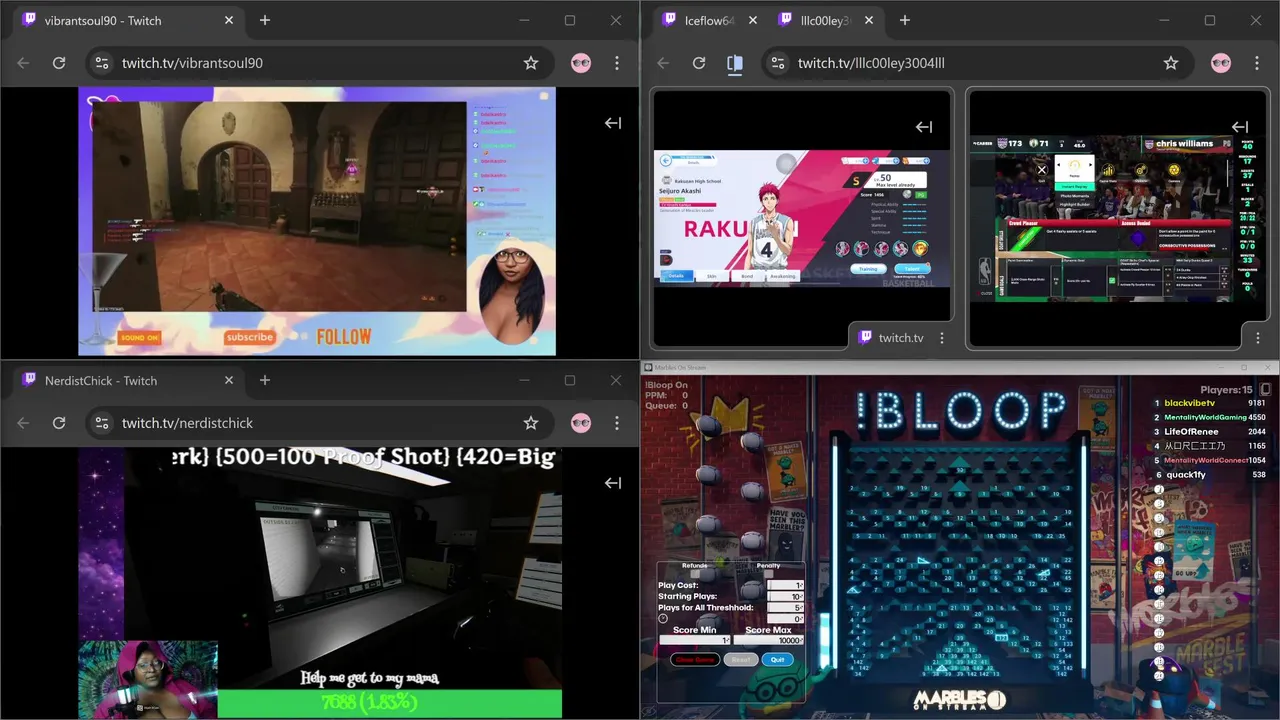Go back in the vibrantsoul90 window
The width and height of the screenshot is (1280, 720).
pyautogui.click(x=23, y=63)
